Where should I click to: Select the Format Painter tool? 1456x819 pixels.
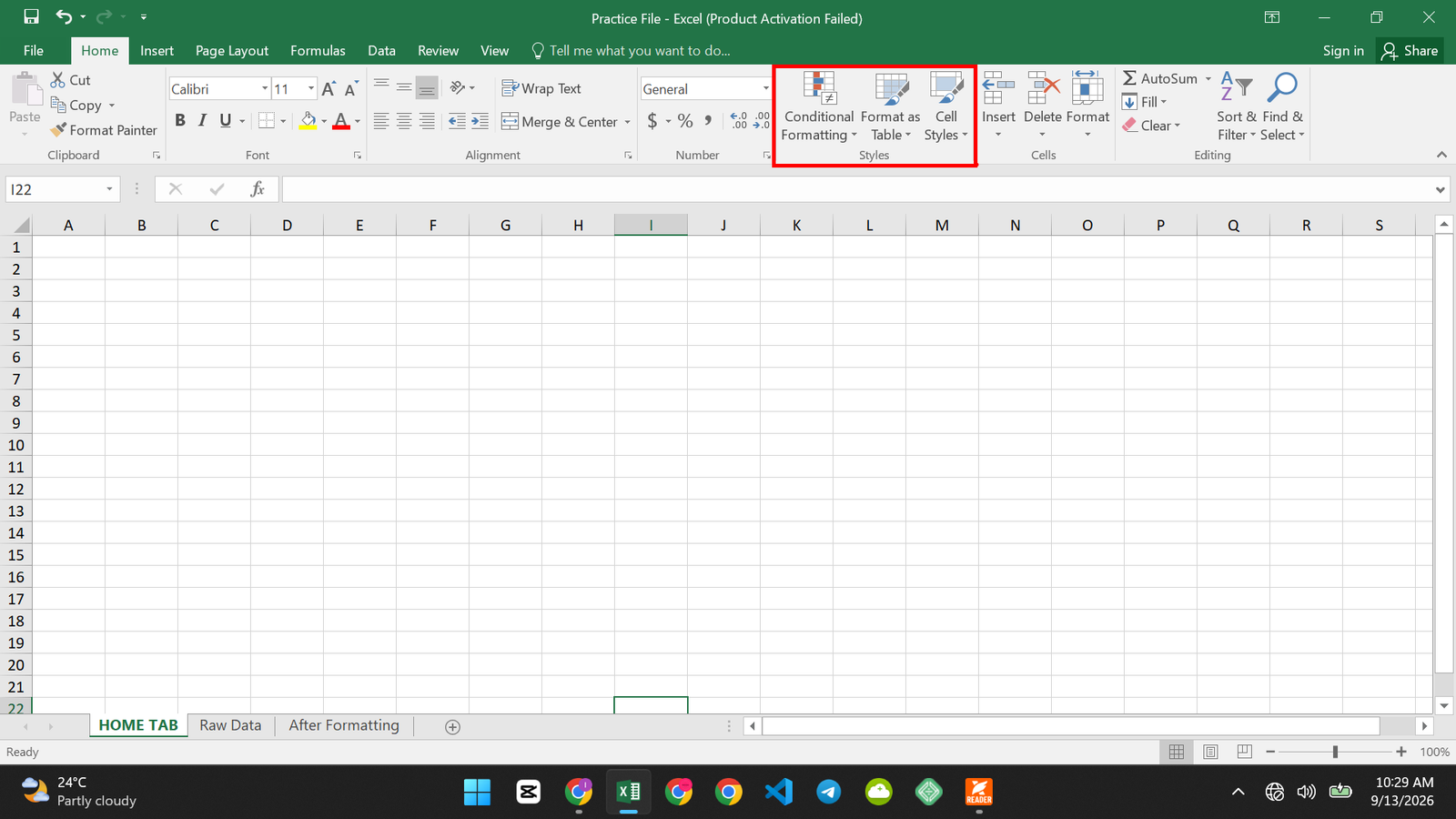(x=104, y=130)
